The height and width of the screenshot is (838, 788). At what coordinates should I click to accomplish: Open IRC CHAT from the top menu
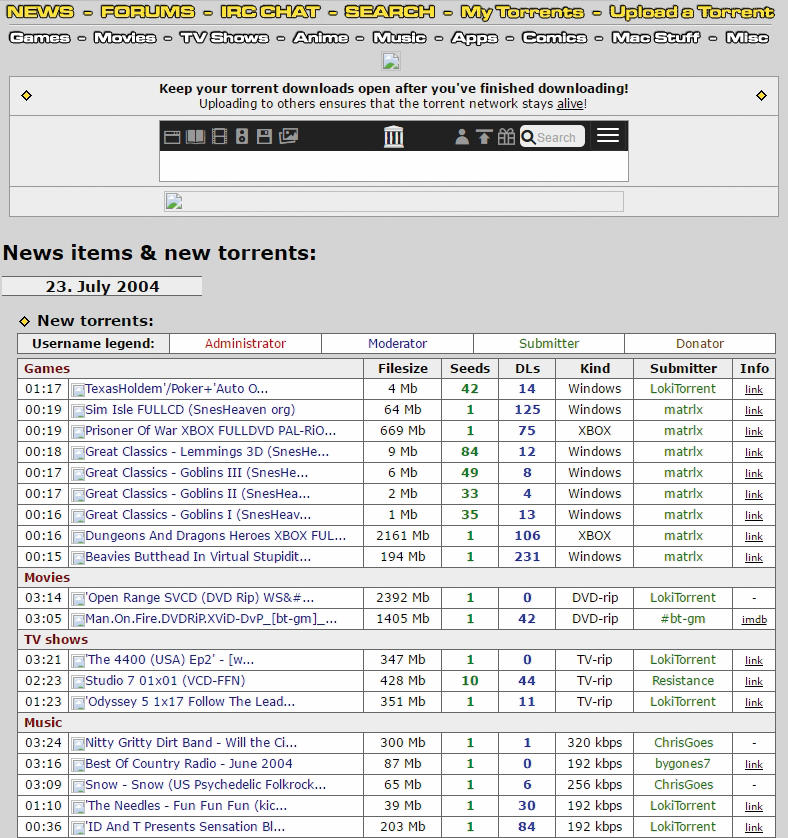pyautogui.click(x=270, y=12)
